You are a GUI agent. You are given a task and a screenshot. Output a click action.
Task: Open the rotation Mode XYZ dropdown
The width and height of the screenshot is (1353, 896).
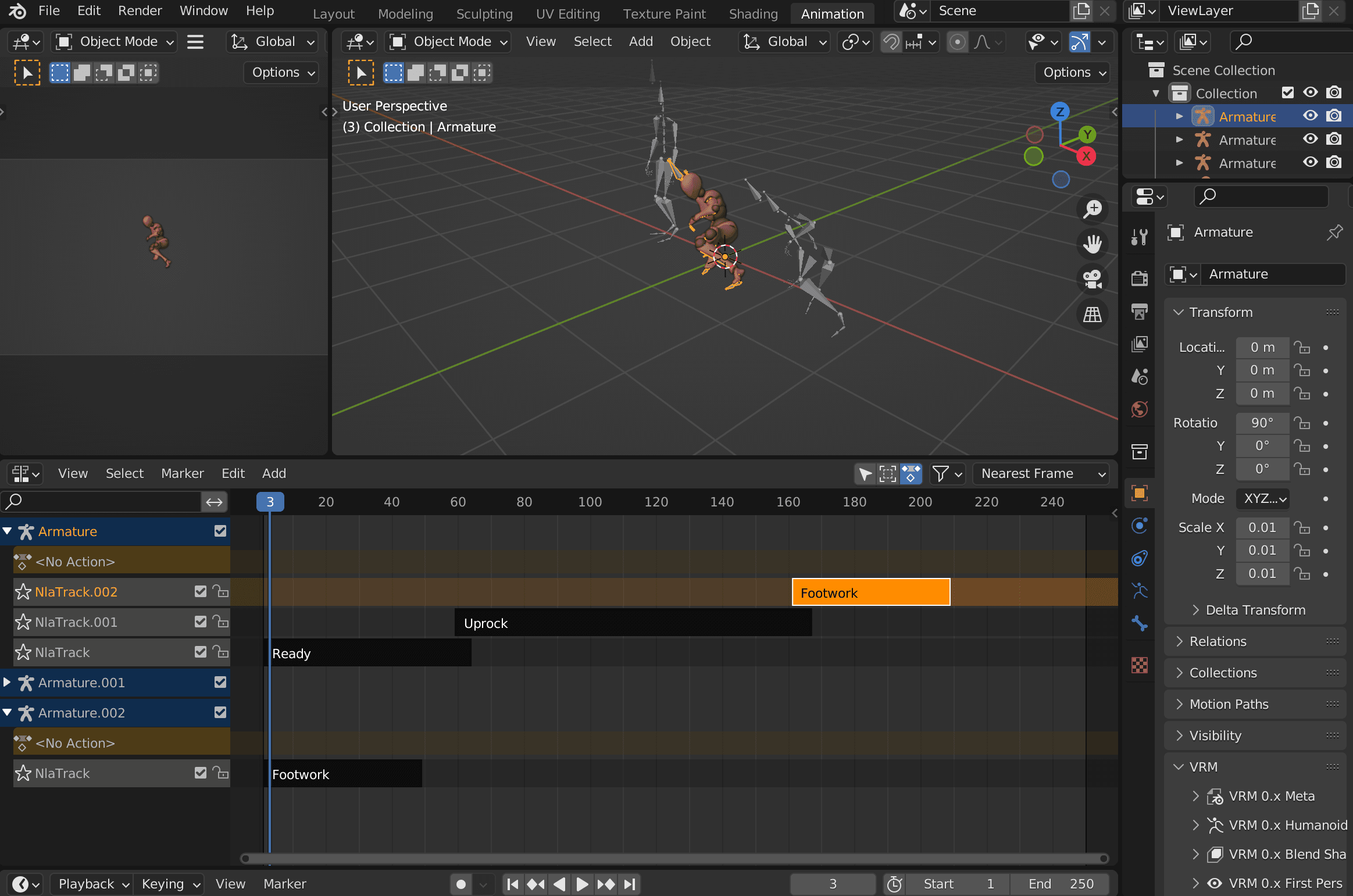1263,499
